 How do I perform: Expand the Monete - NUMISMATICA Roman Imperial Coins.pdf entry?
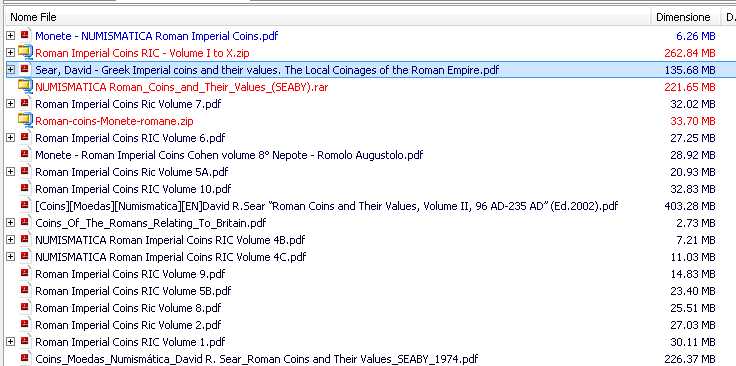(11, 36)
